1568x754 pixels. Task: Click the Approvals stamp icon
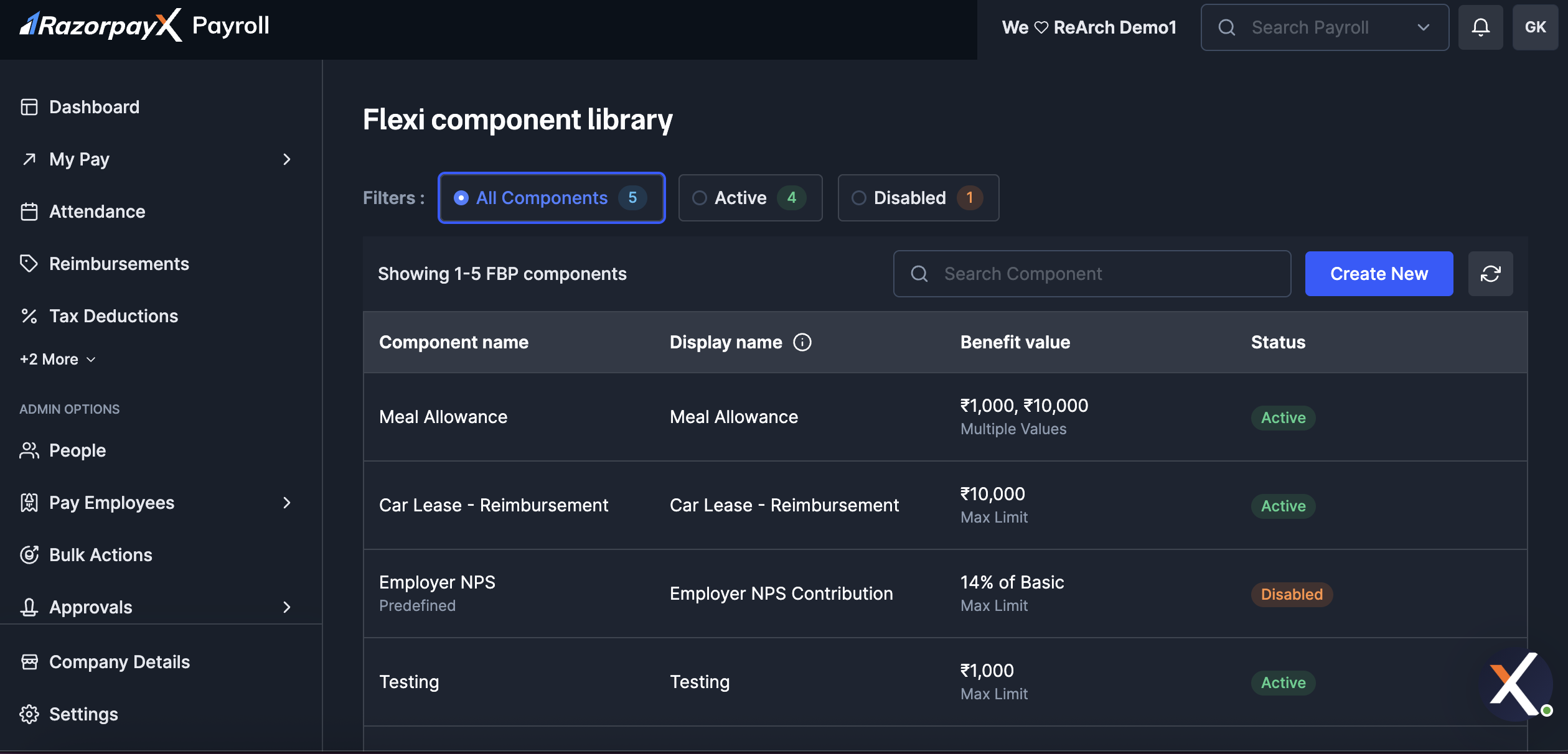tap(29, 607)
